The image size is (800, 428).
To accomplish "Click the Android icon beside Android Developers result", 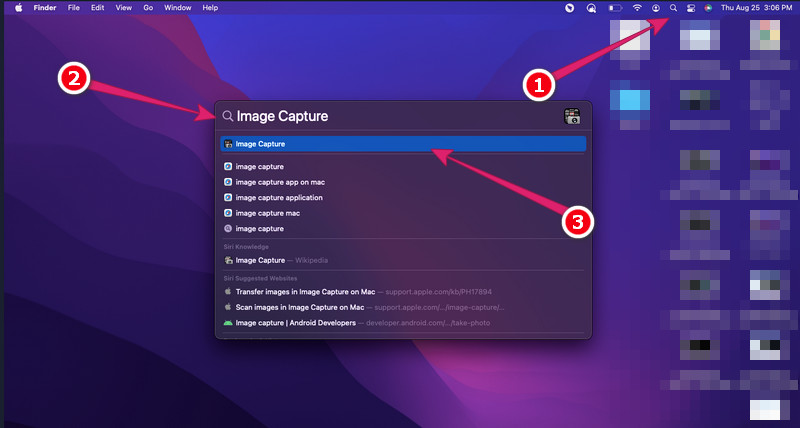I will coord(228,323).
